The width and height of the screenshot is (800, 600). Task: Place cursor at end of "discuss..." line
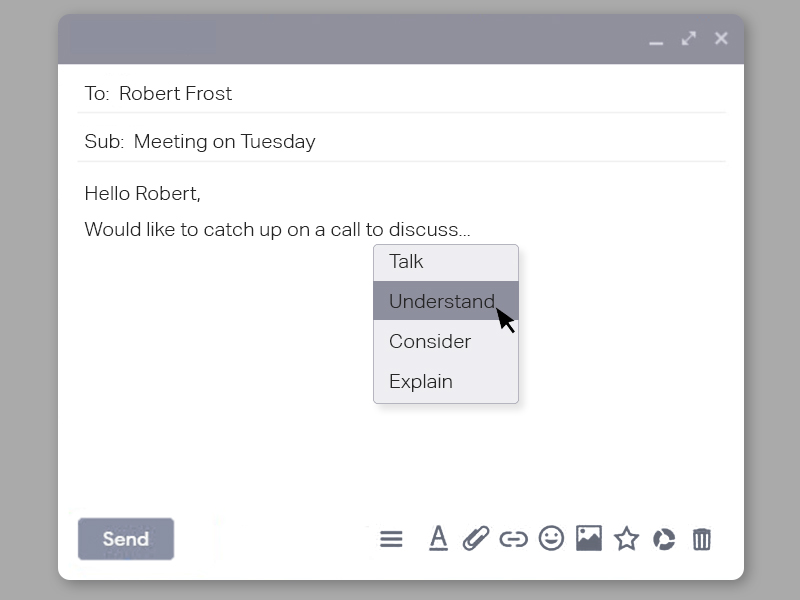coord(471,230)
